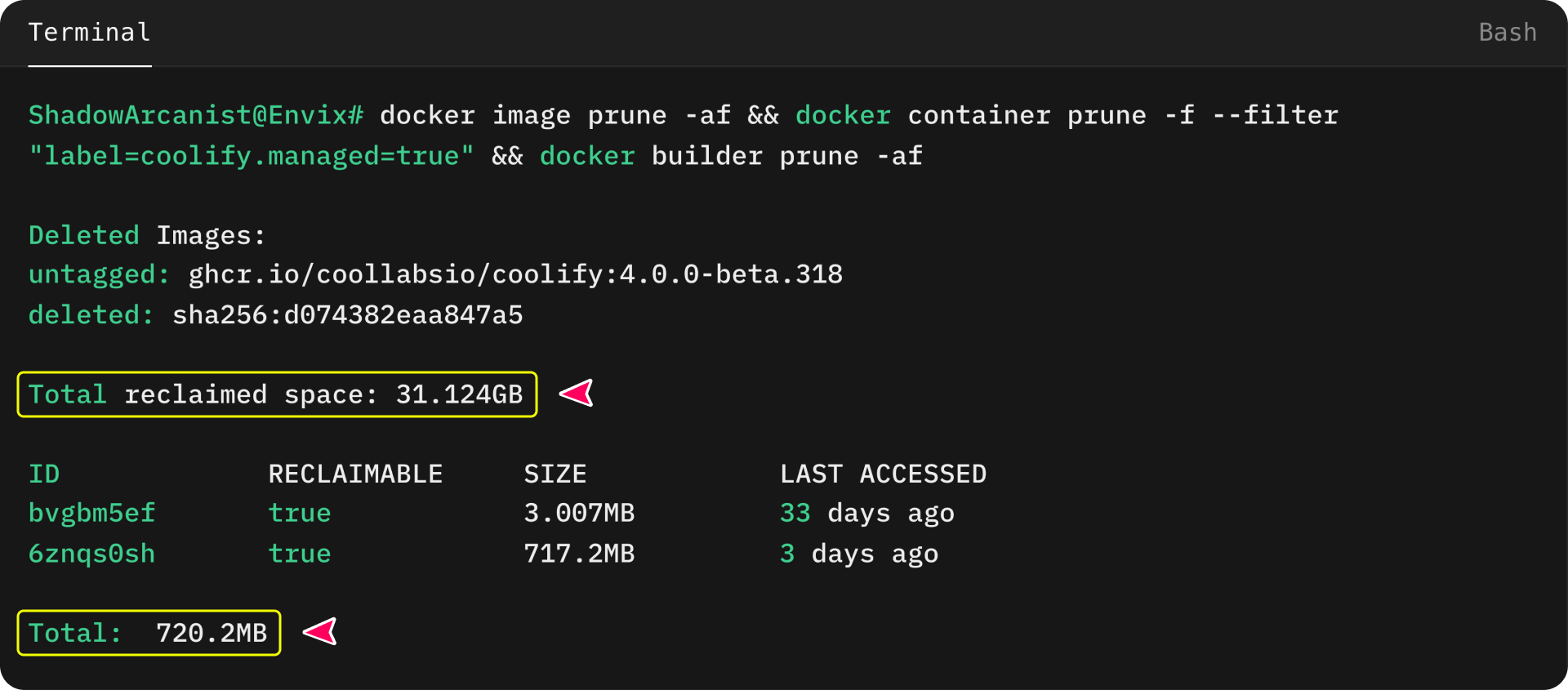Click build cache ID bvgbm5ef
1568x690 pixels.
[92, 514]
